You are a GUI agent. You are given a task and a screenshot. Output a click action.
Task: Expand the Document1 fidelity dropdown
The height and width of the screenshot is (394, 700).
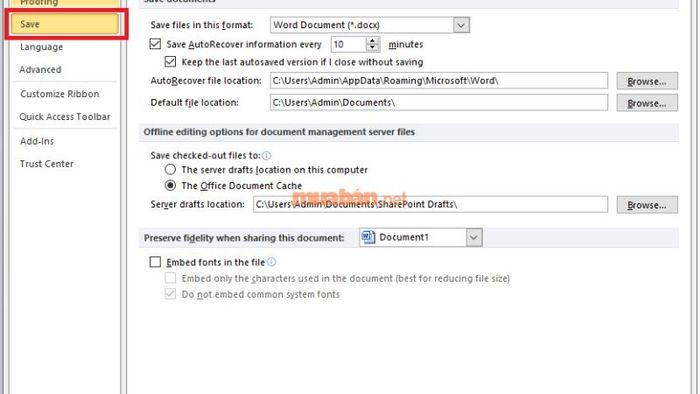474,237
